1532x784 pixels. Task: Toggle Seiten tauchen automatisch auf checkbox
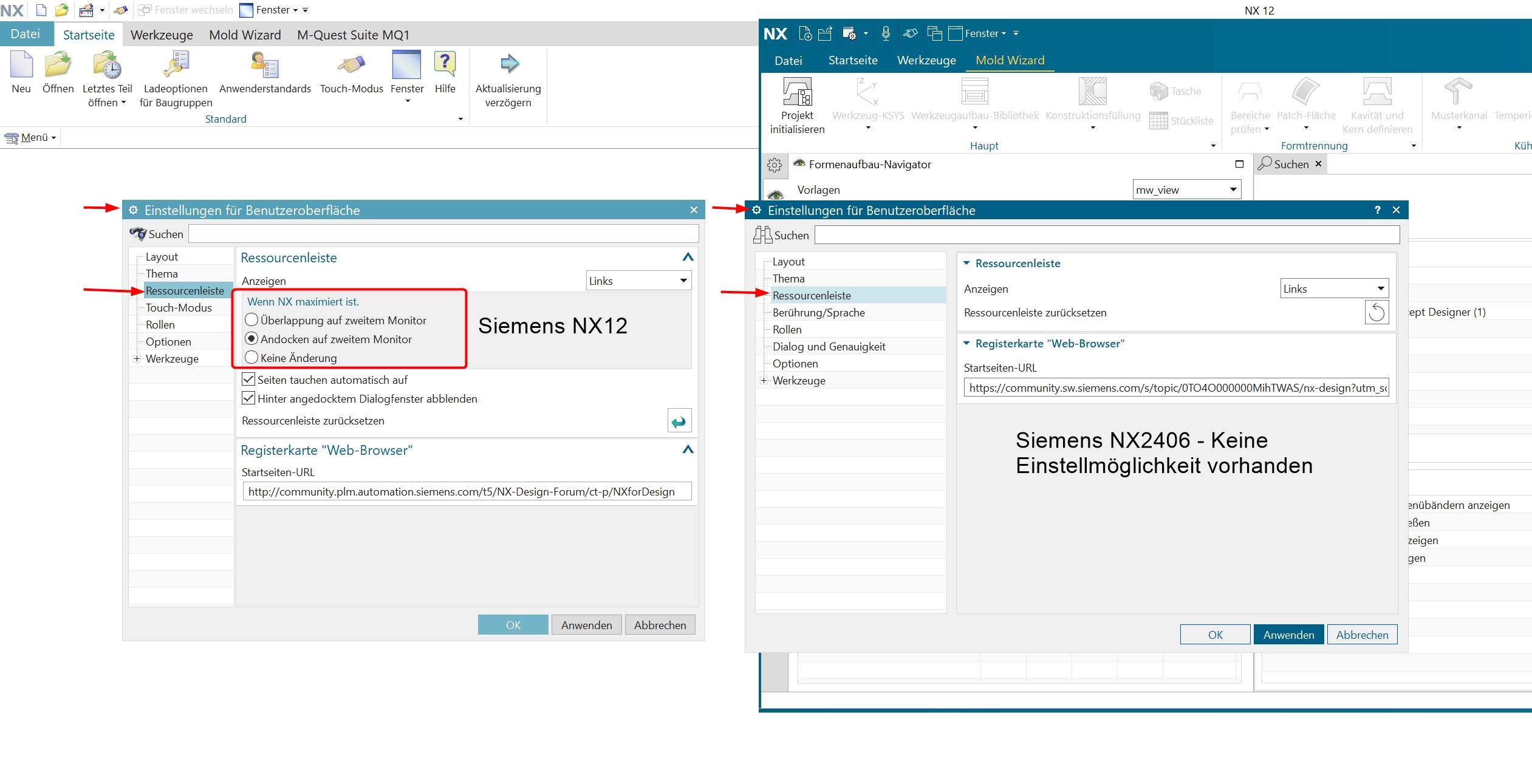(248, 380)
